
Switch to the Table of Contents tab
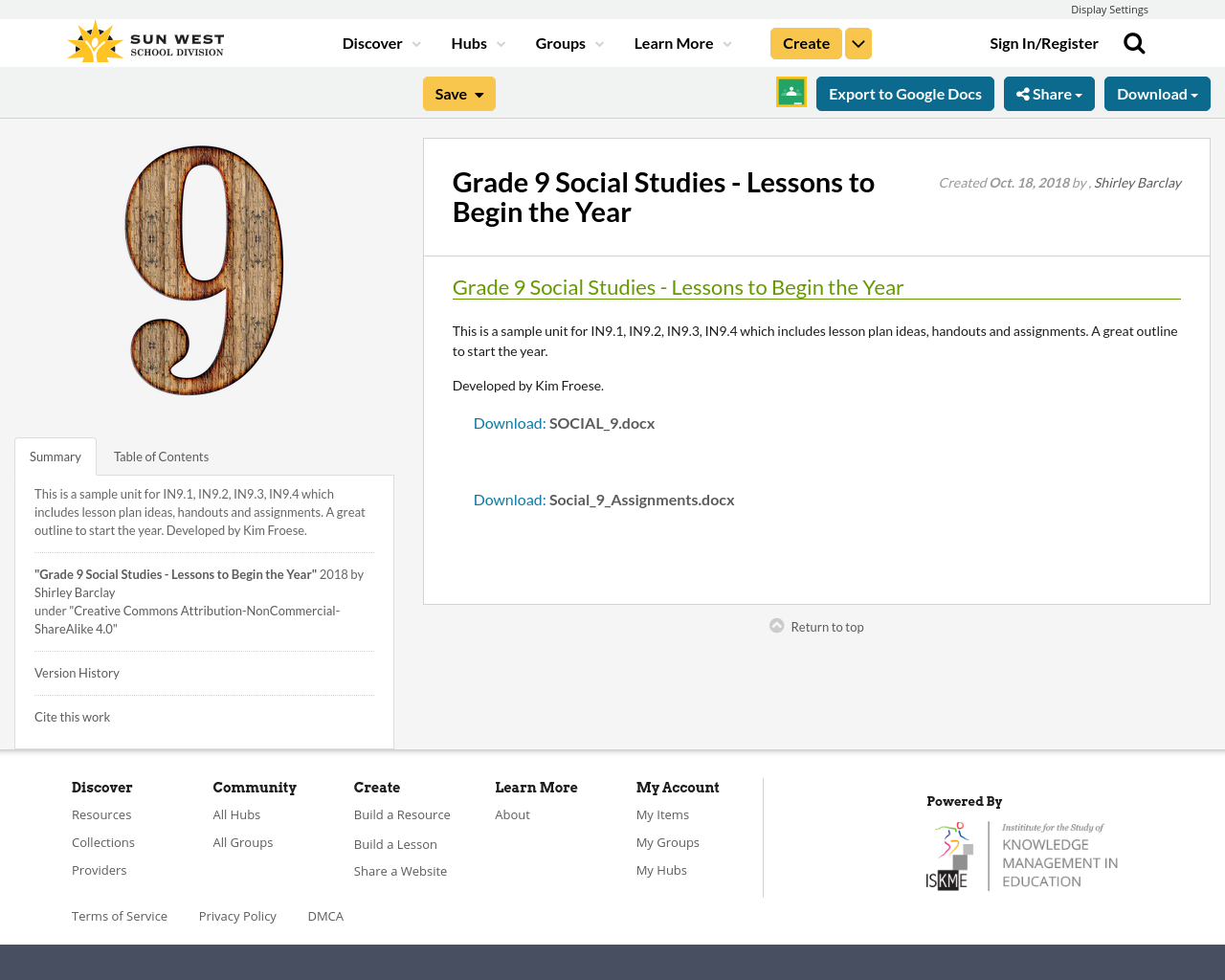160,456
